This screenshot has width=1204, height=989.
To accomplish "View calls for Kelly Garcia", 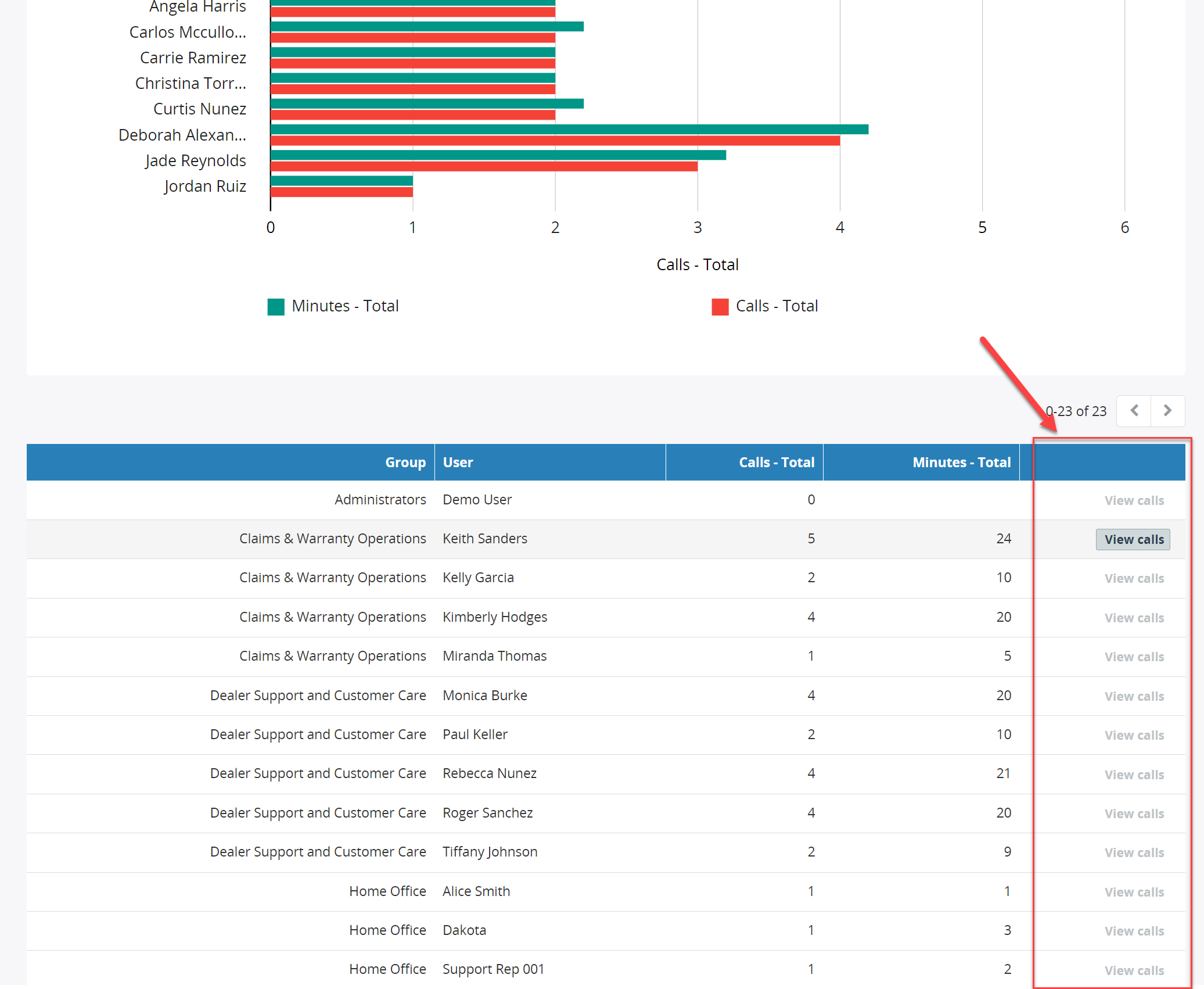I will (1134, 578).
